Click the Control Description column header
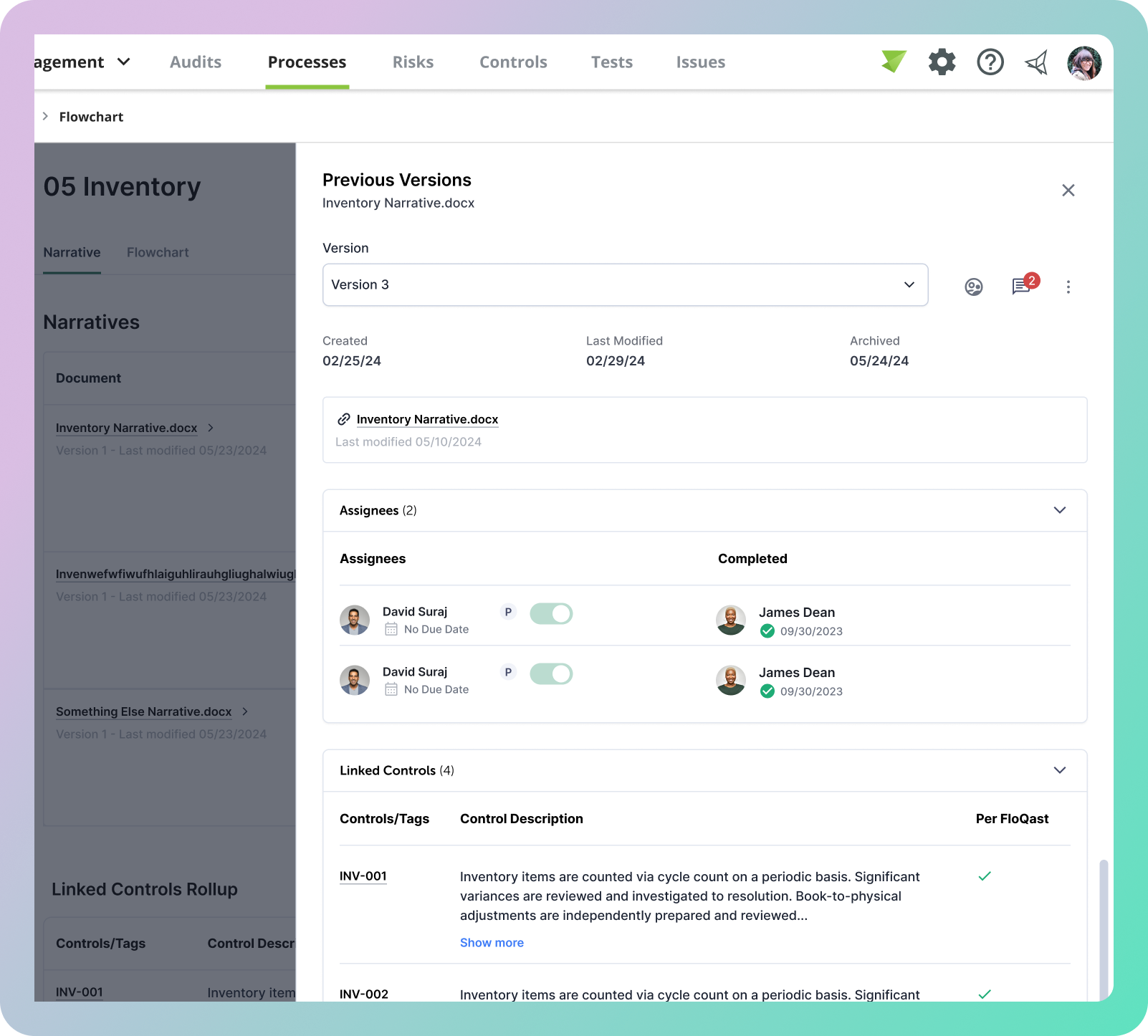 (521, 819)
